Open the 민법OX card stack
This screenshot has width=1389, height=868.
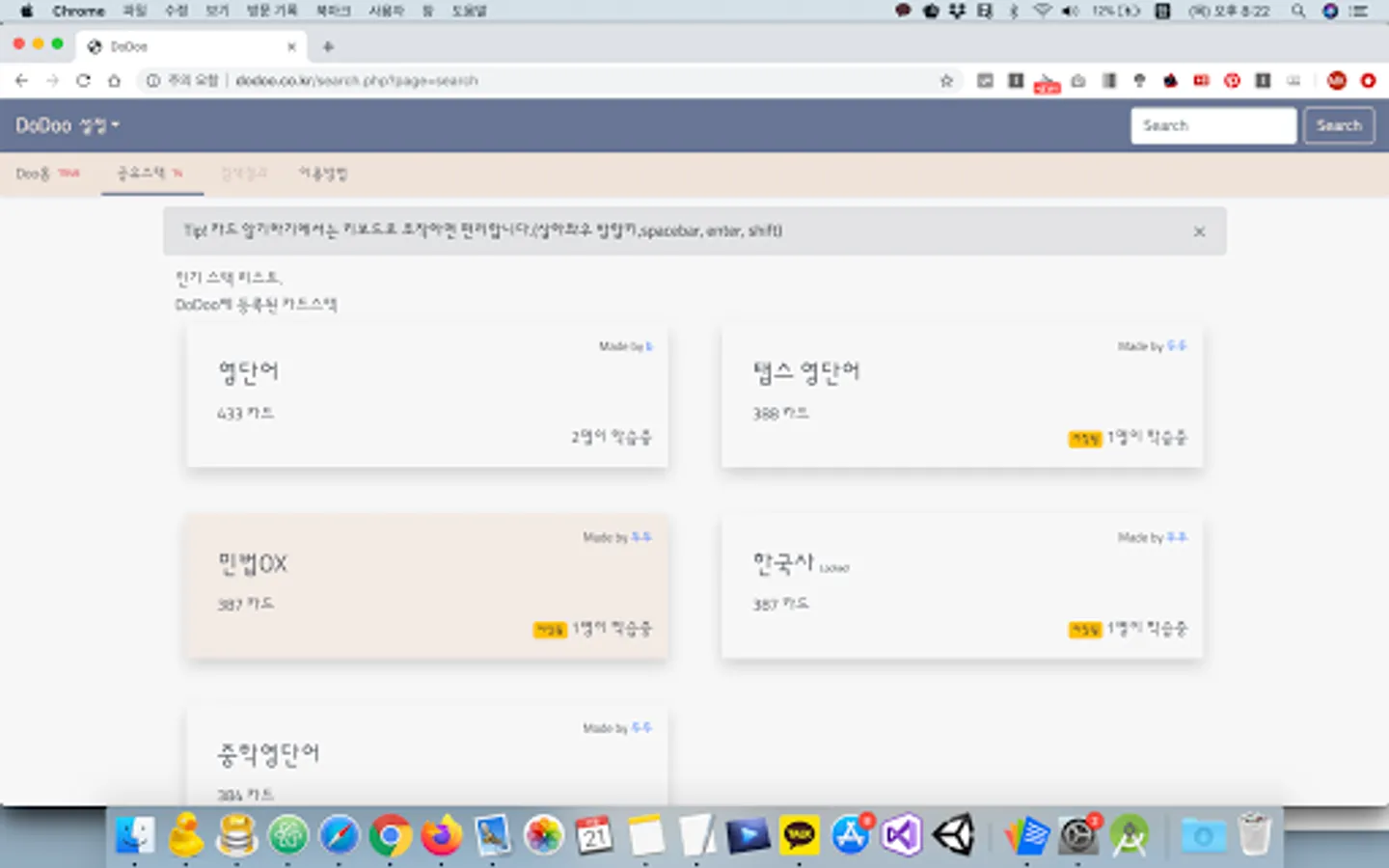(x=427, y=587)
